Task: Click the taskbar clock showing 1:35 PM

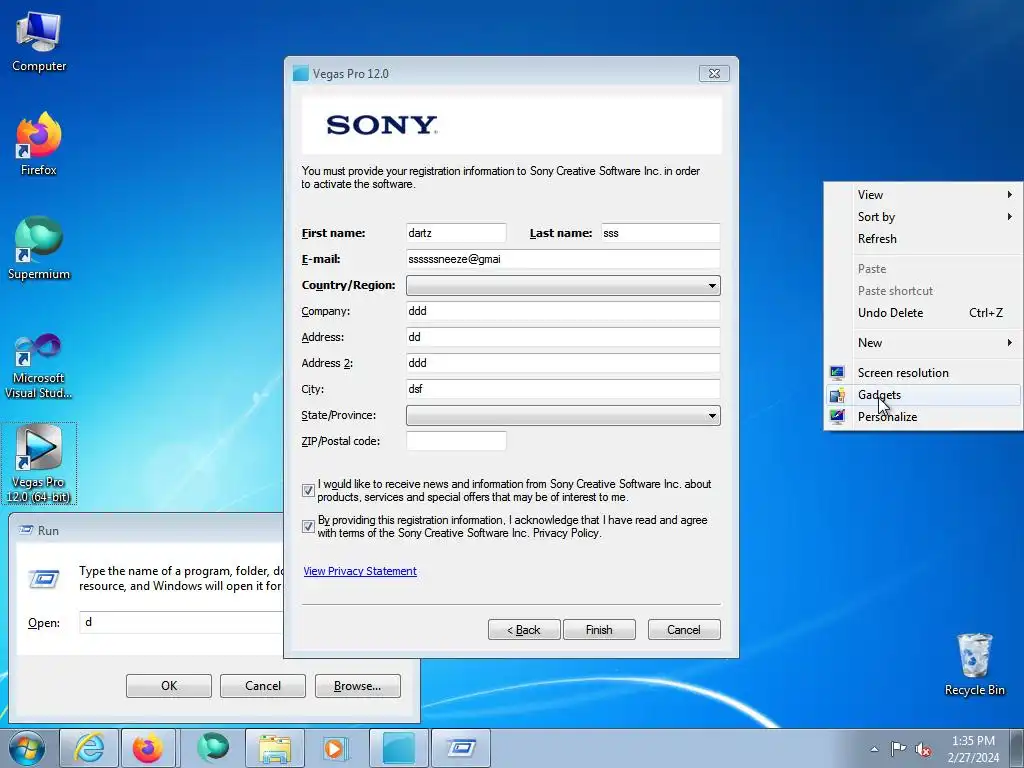Action: point(973,748)
